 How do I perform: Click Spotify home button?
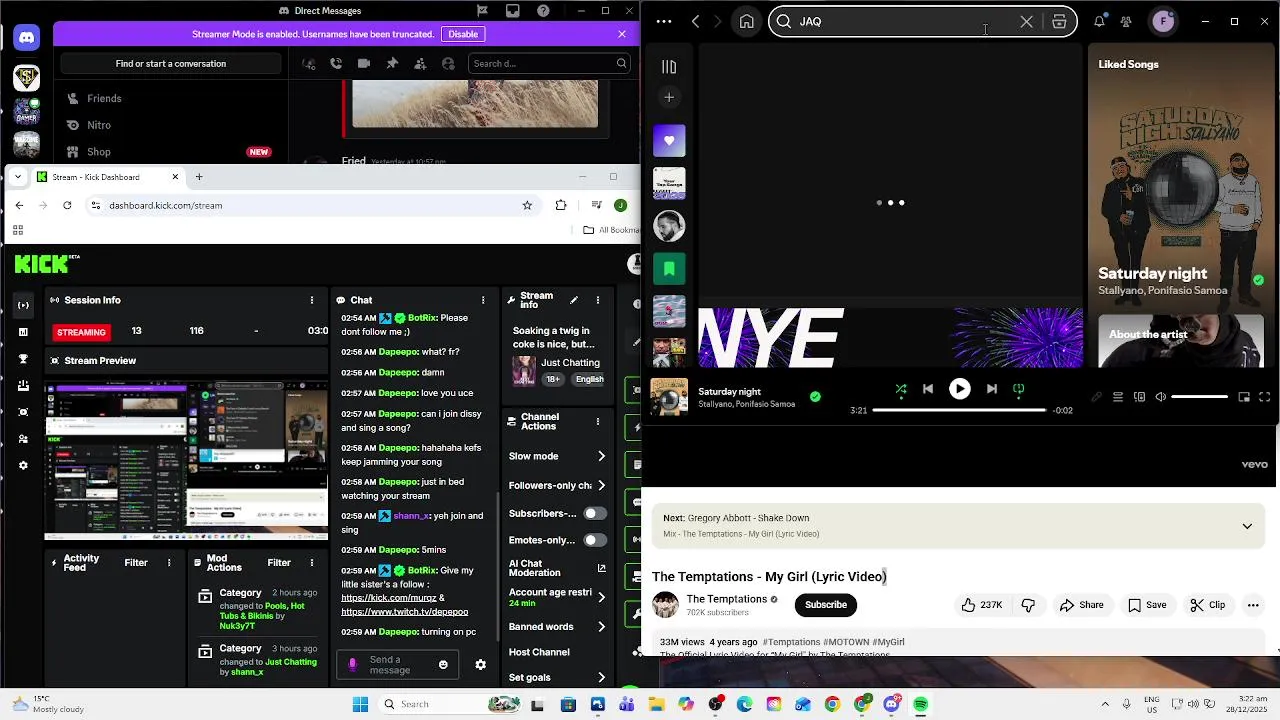pos(746,21)
